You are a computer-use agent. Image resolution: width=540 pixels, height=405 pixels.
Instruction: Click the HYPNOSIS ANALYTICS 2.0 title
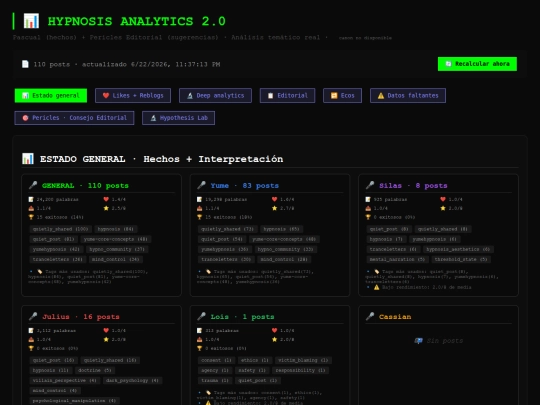click(x=136, y=21)
